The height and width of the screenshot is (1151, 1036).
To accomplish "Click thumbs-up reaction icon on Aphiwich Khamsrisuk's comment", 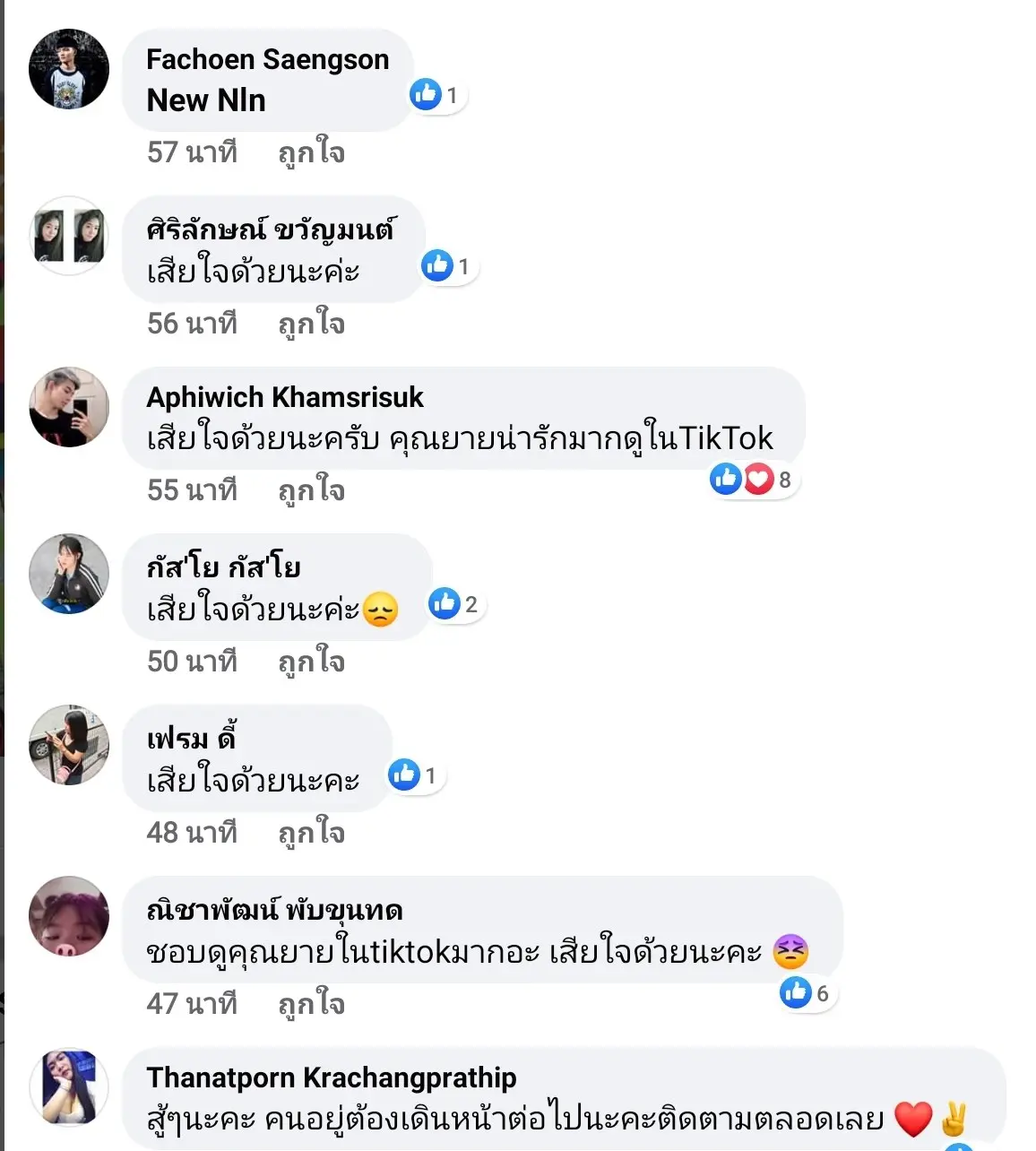I will click(x=725, y=480).
